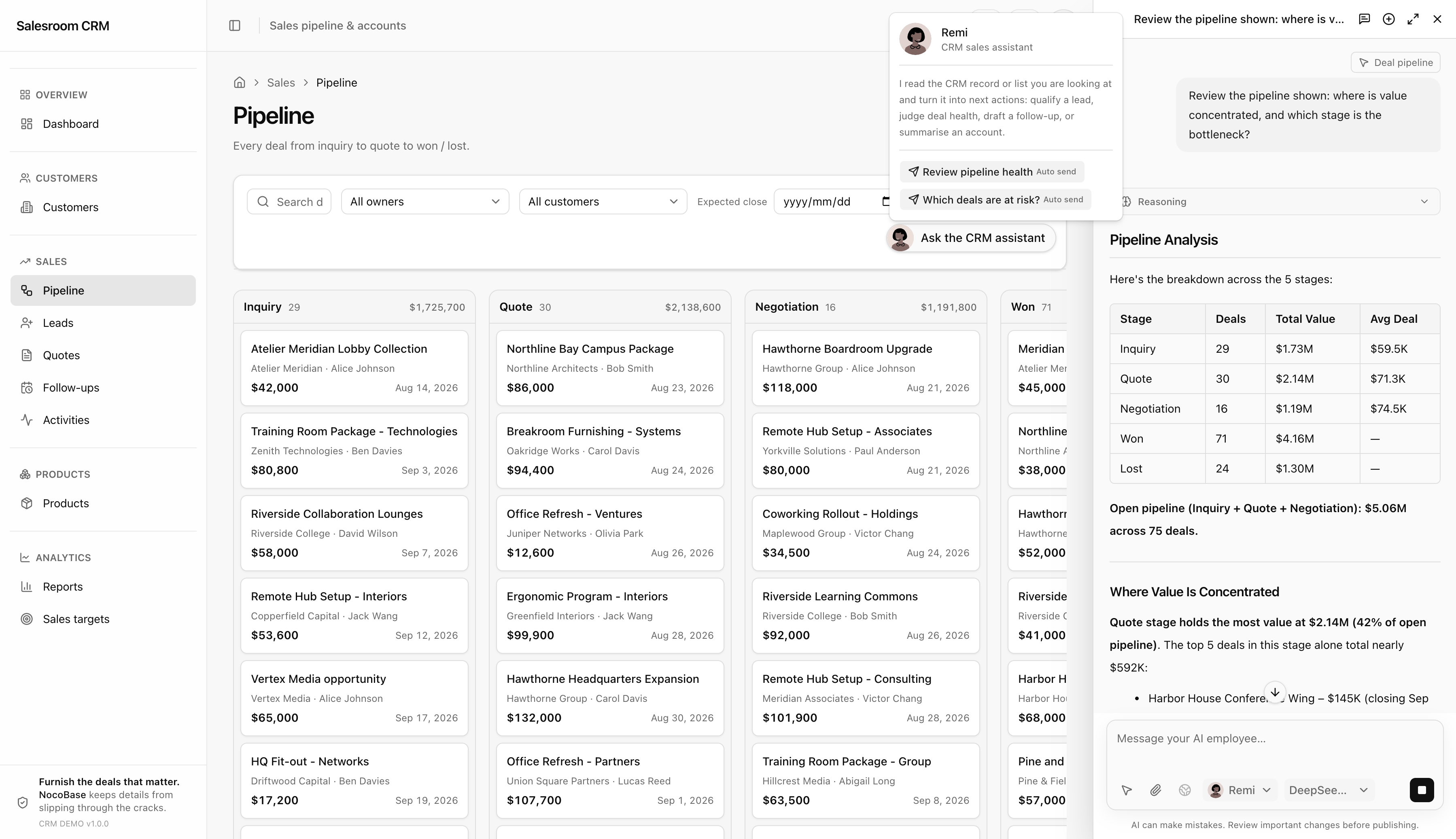
Task: Open the Riverside Collaboration Lounges deal
Action: tap(354, 533)
